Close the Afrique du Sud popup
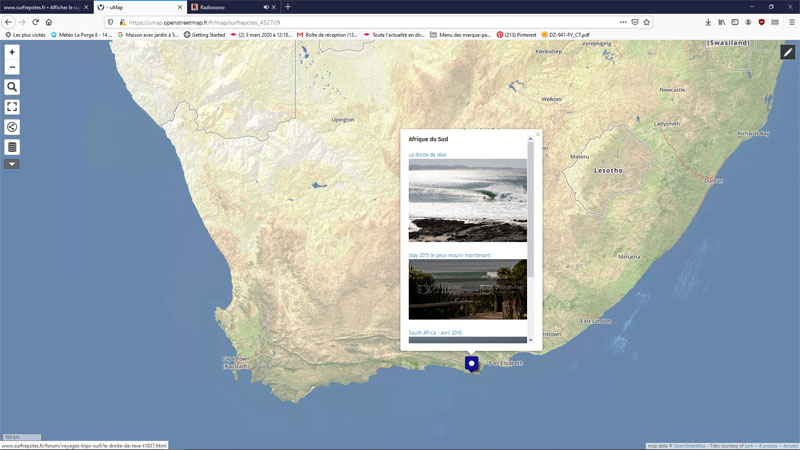 click(x=538, y=134)
